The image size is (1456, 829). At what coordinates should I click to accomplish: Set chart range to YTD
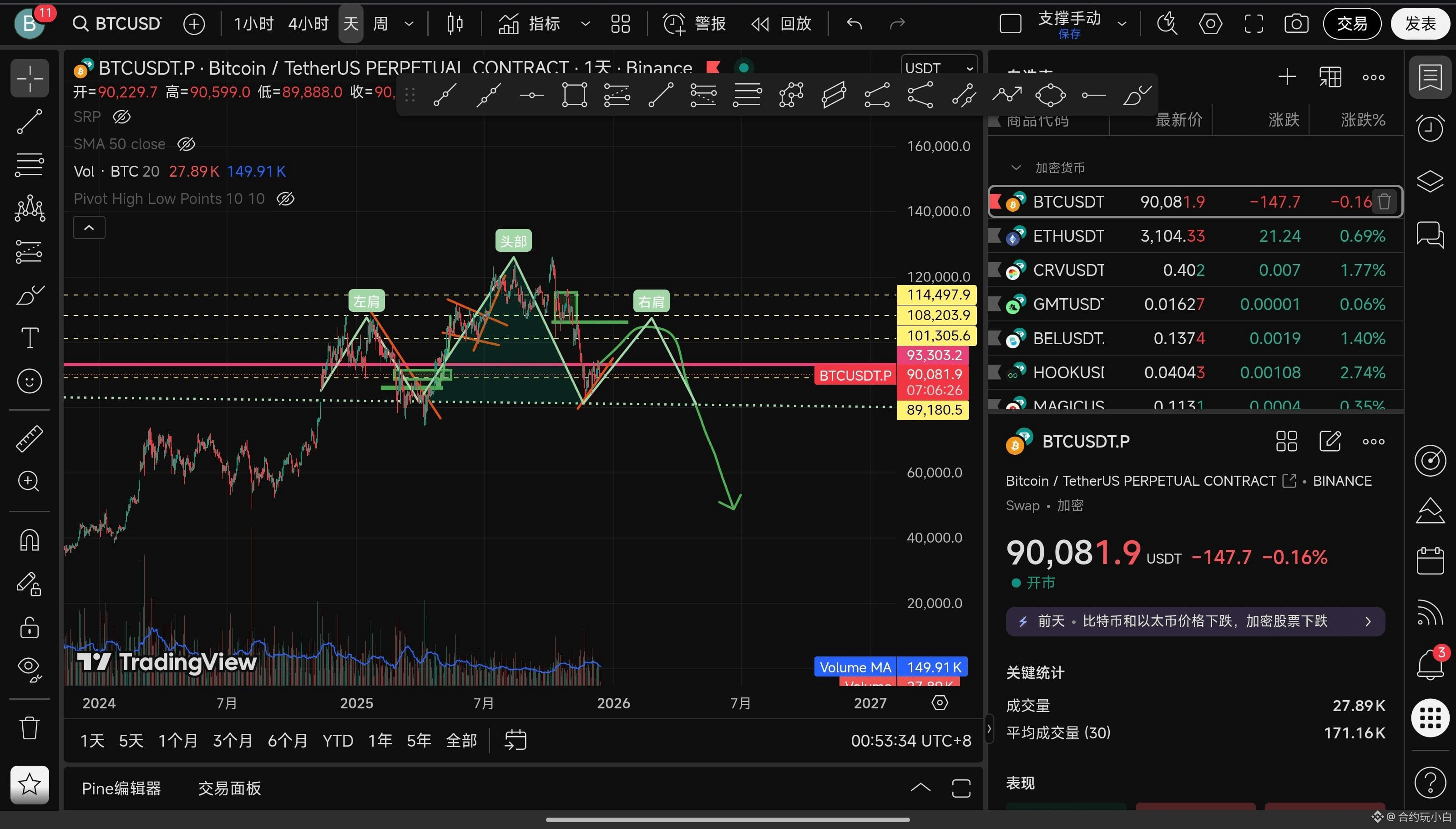(338, 741)
